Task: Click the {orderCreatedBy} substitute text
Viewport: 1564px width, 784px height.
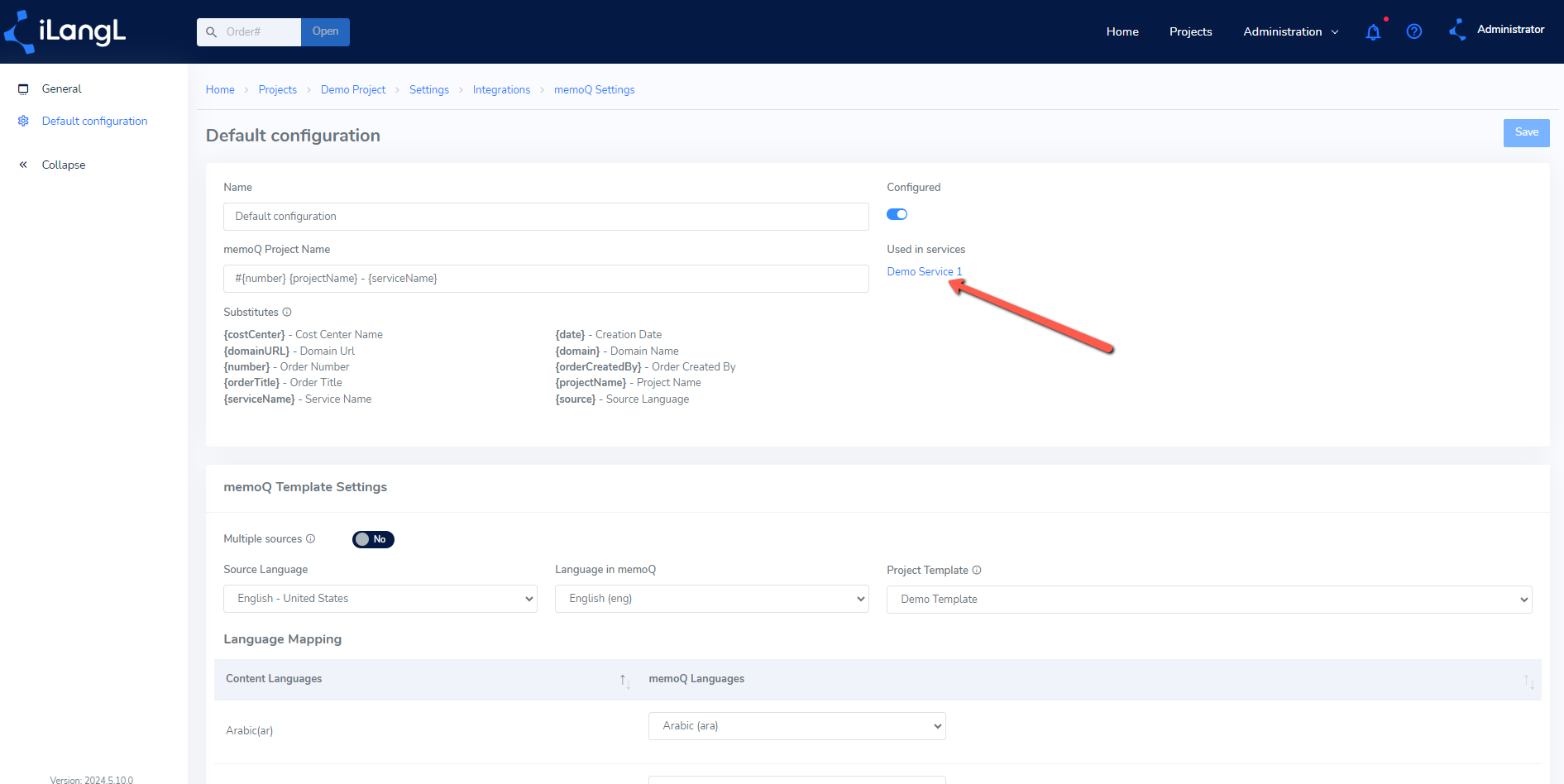Action: [598, 367]
